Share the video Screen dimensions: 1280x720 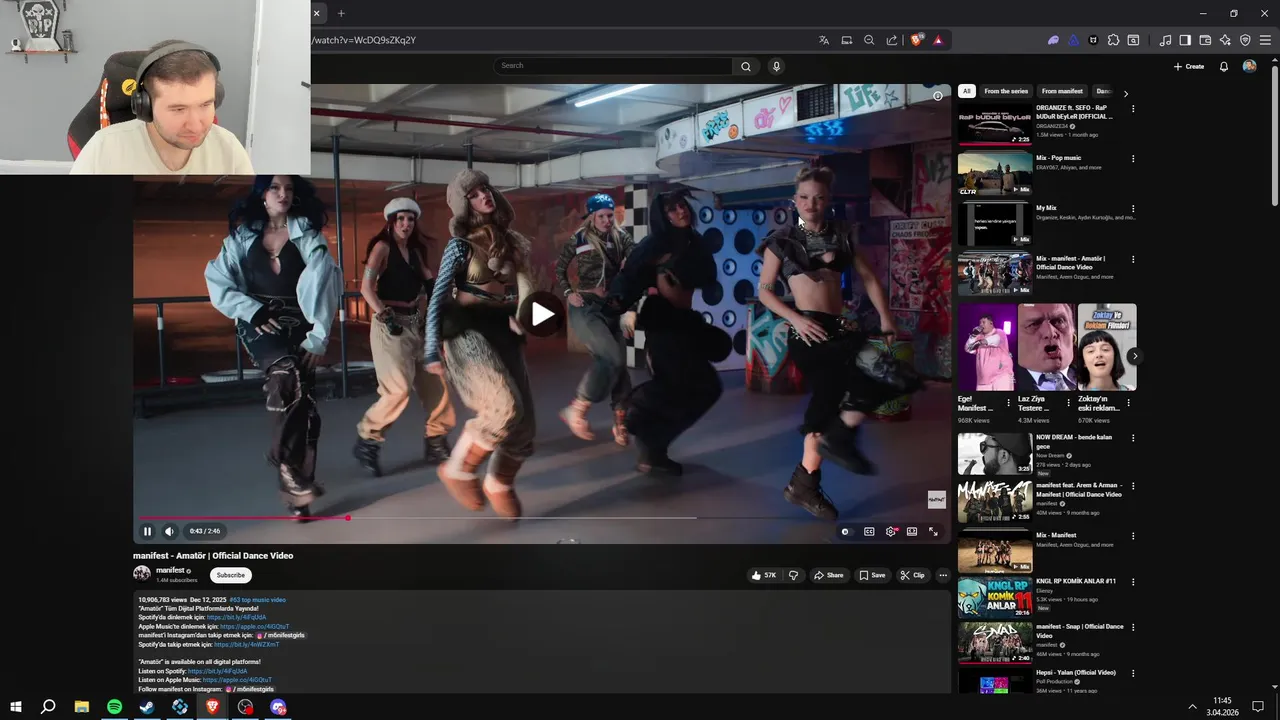pos(828,575)
